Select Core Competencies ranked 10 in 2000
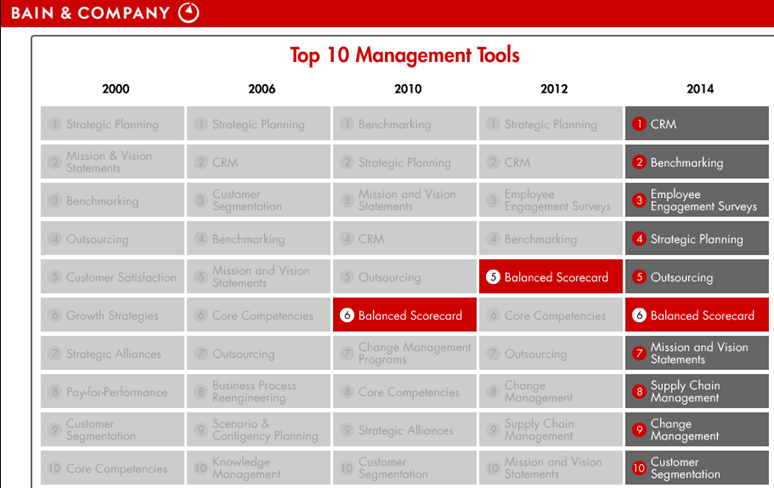774x488 pixels. [113, 468]
